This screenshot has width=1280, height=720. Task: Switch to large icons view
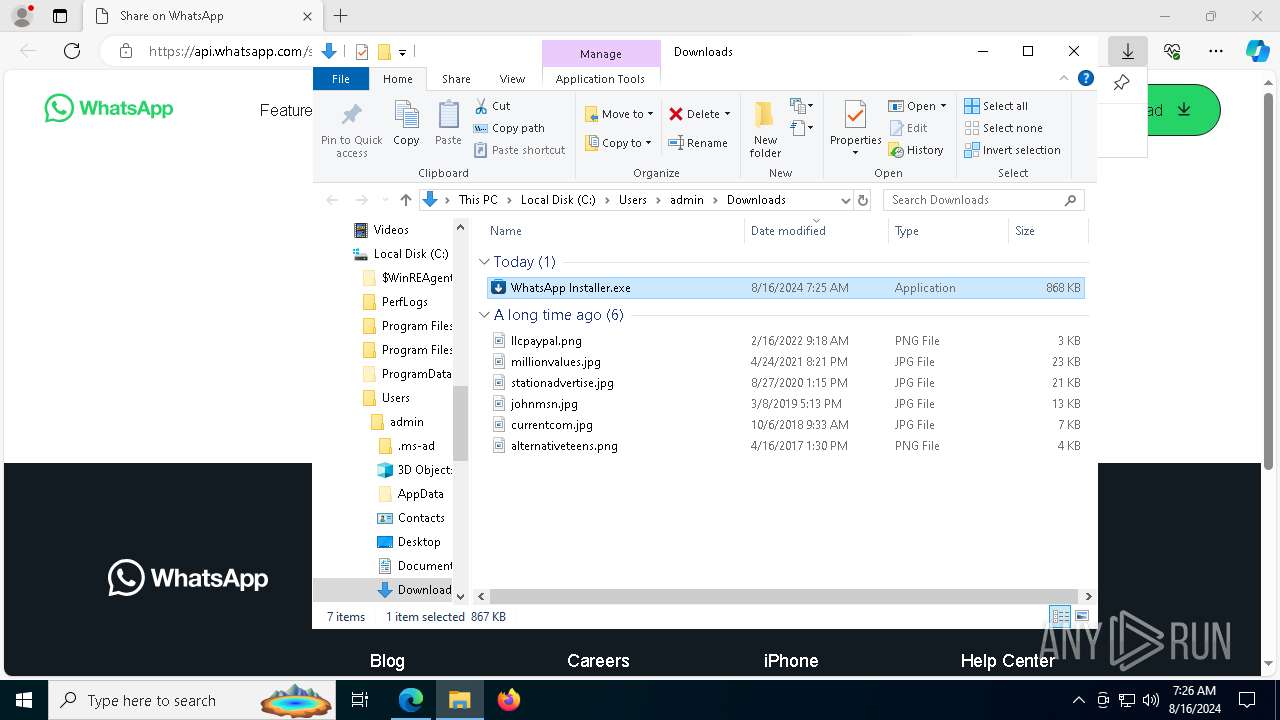tap(1081, 617)
